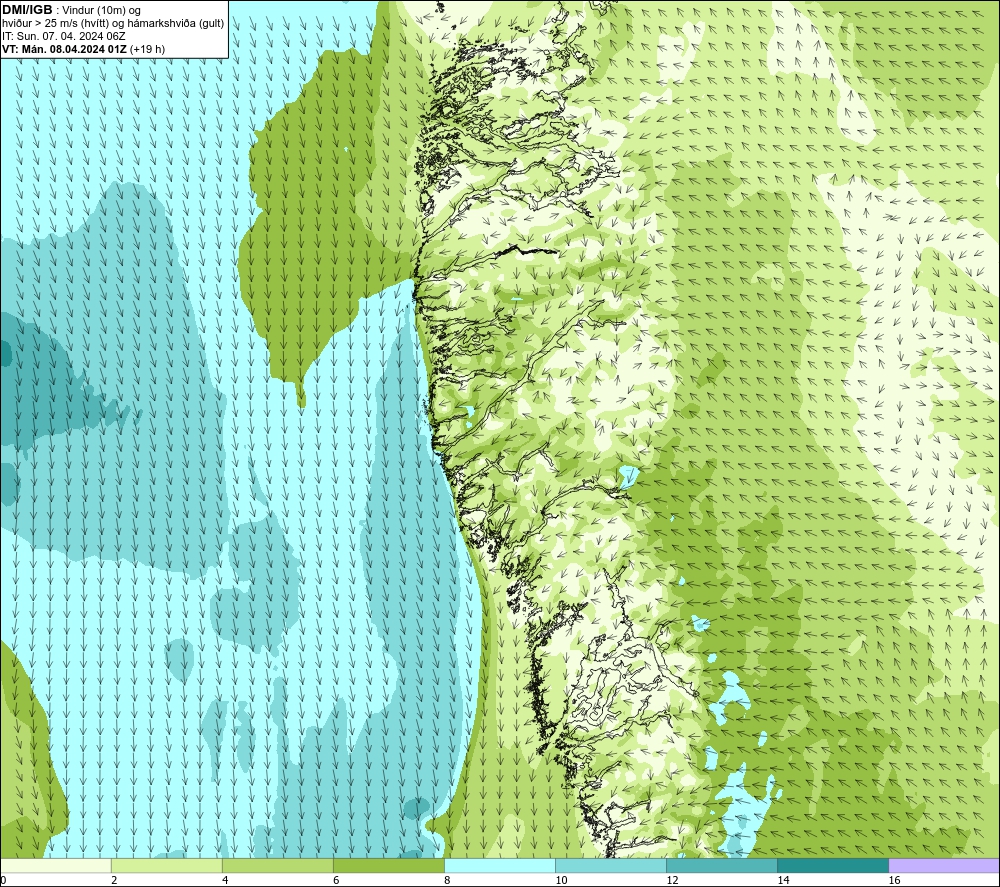The image size is (1000, 887).
Task: Click the 10–12 m/s turquoise legend swatch
Action: 610,865
